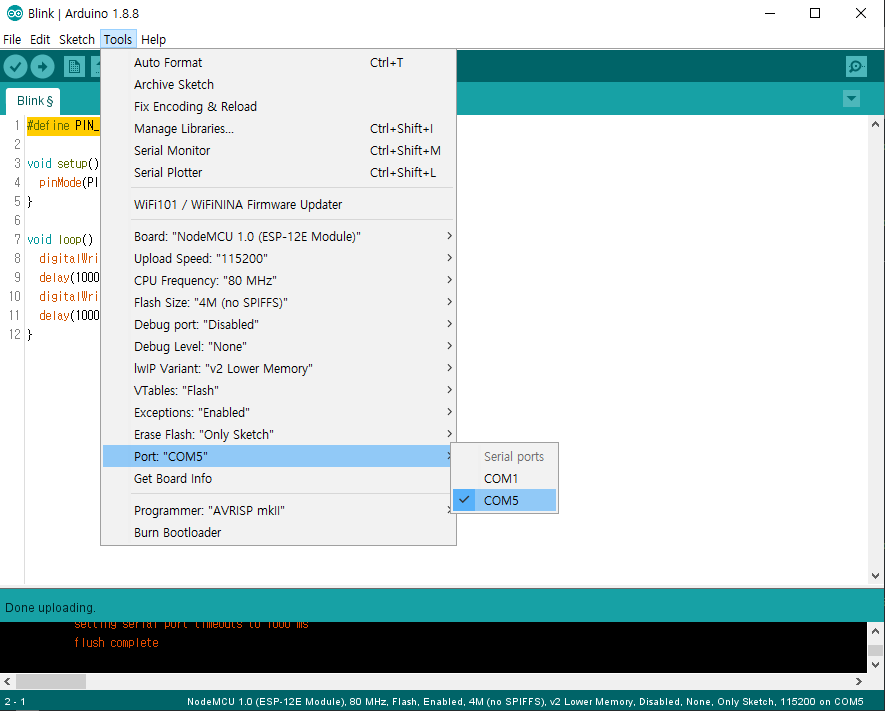
Task: Open the File menu
Action: (x=12, y=40)
